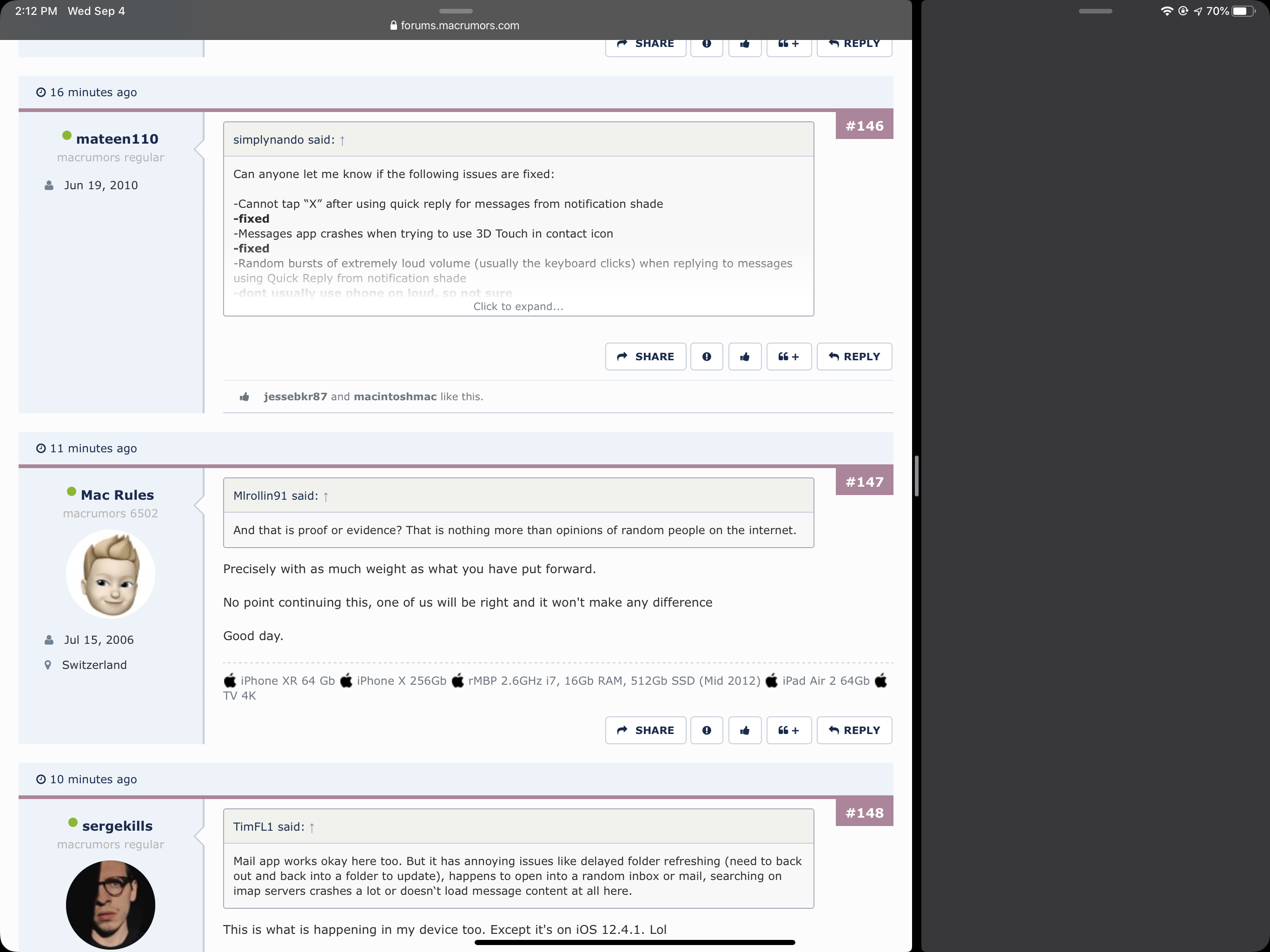This screenshot has width=1270, height=952.
Task: Open Mac Rules' Memoji avatar
Action: pyautogui.click(x=110, y=574)
